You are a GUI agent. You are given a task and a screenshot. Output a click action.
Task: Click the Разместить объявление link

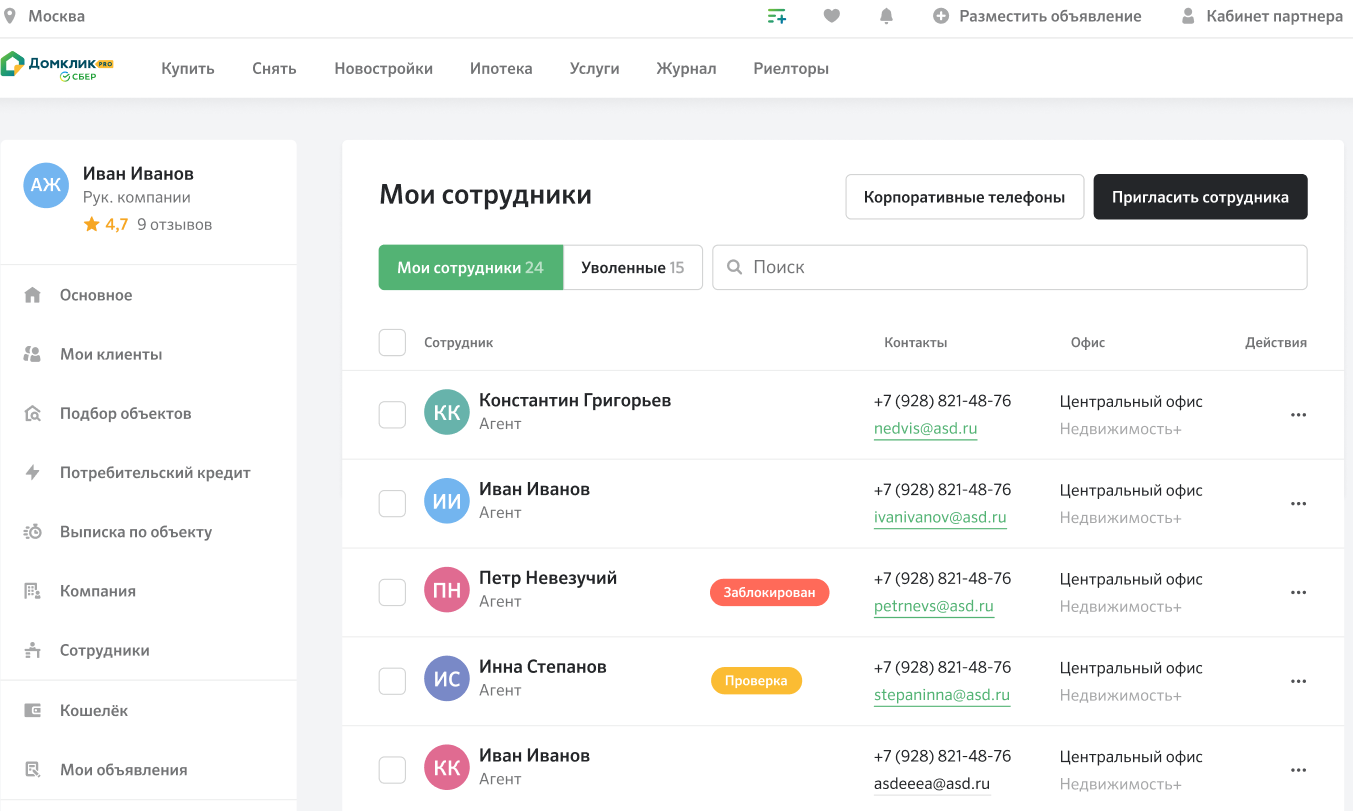point(1050,16)
